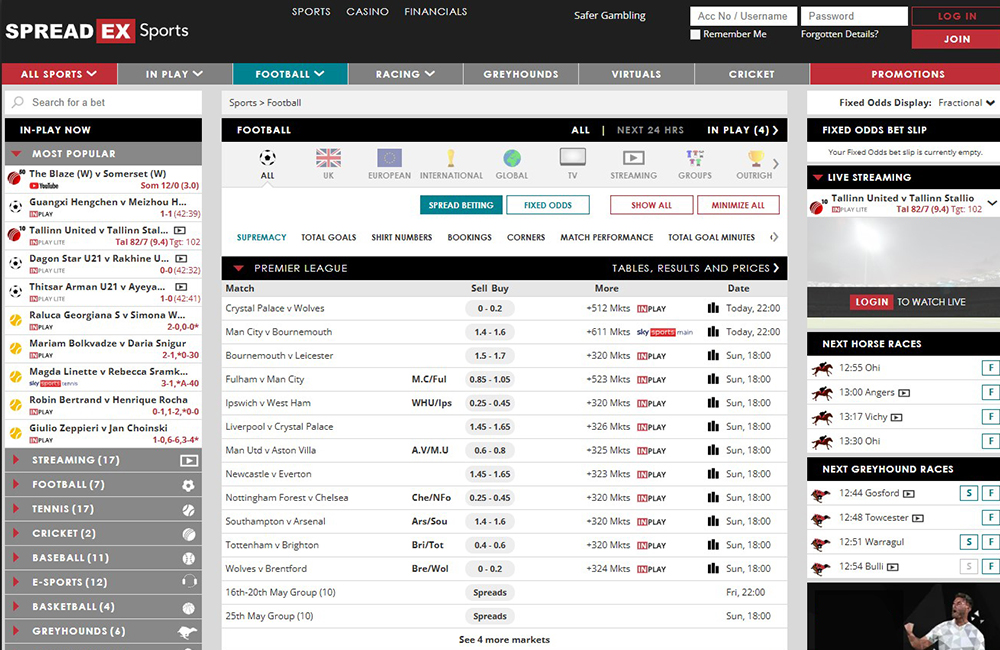Click the 1.4 - 1.6 spread for Man City v Bournemouth
1000x650 pixels.
click(490, 332)
